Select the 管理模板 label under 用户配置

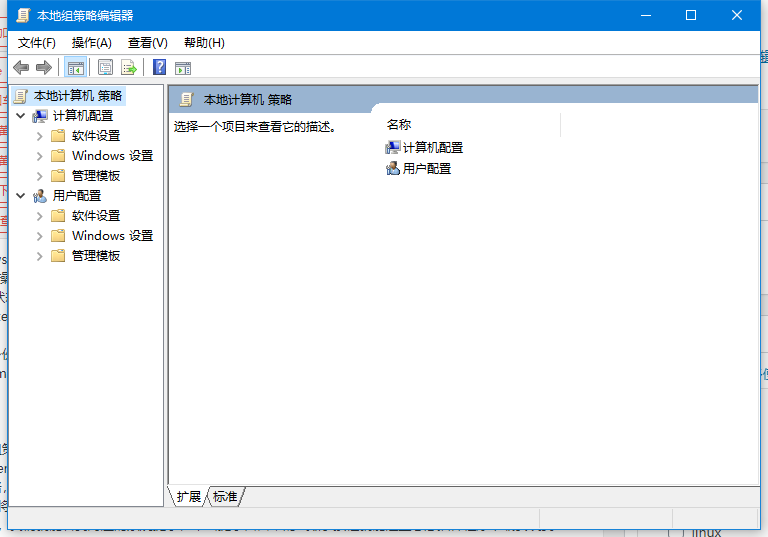point(96,256)
